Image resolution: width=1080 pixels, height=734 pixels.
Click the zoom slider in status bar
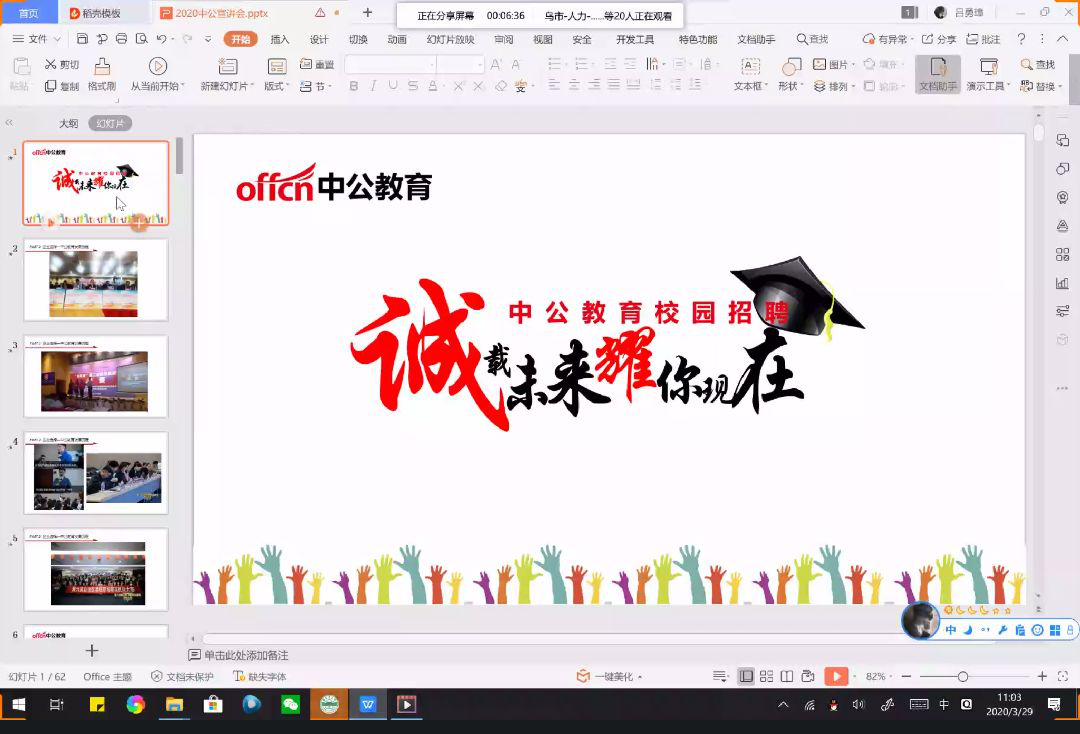pos(962,677)
